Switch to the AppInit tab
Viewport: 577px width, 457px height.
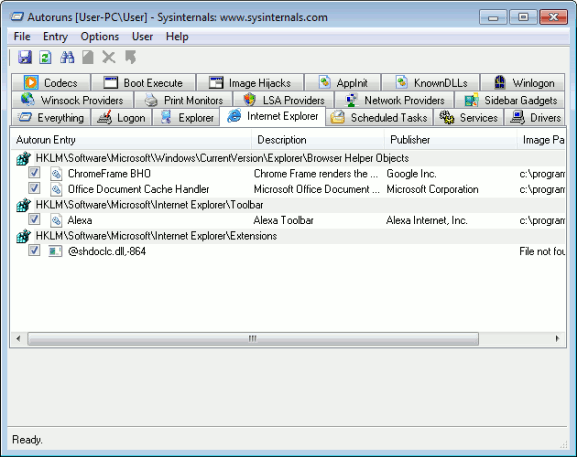343,82
